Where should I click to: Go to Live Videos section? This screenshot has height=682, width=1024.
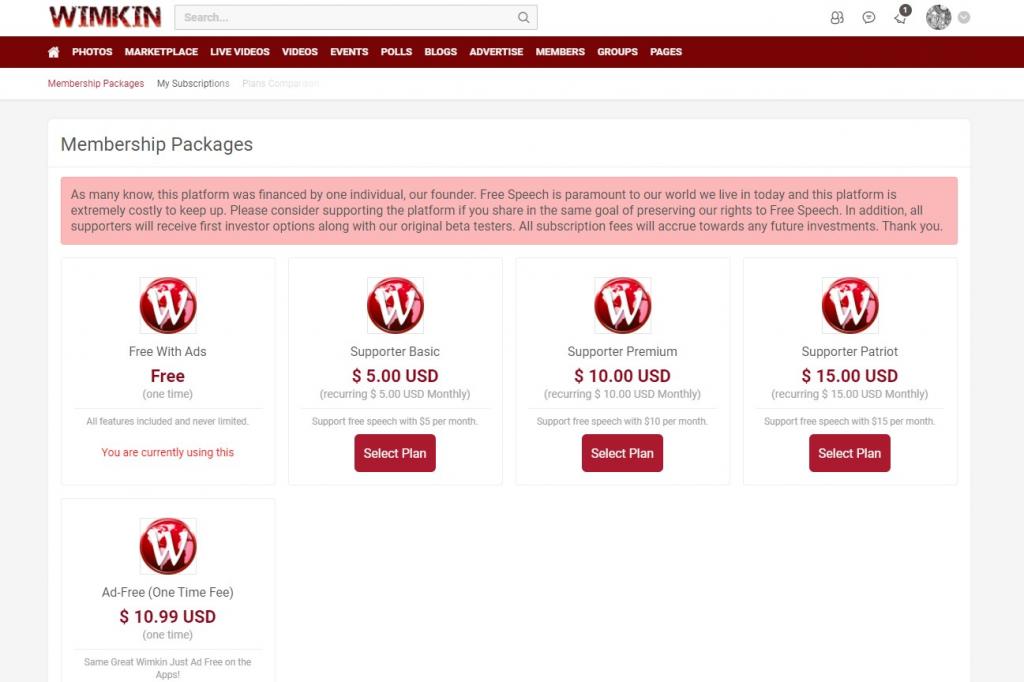coord(240,52)
